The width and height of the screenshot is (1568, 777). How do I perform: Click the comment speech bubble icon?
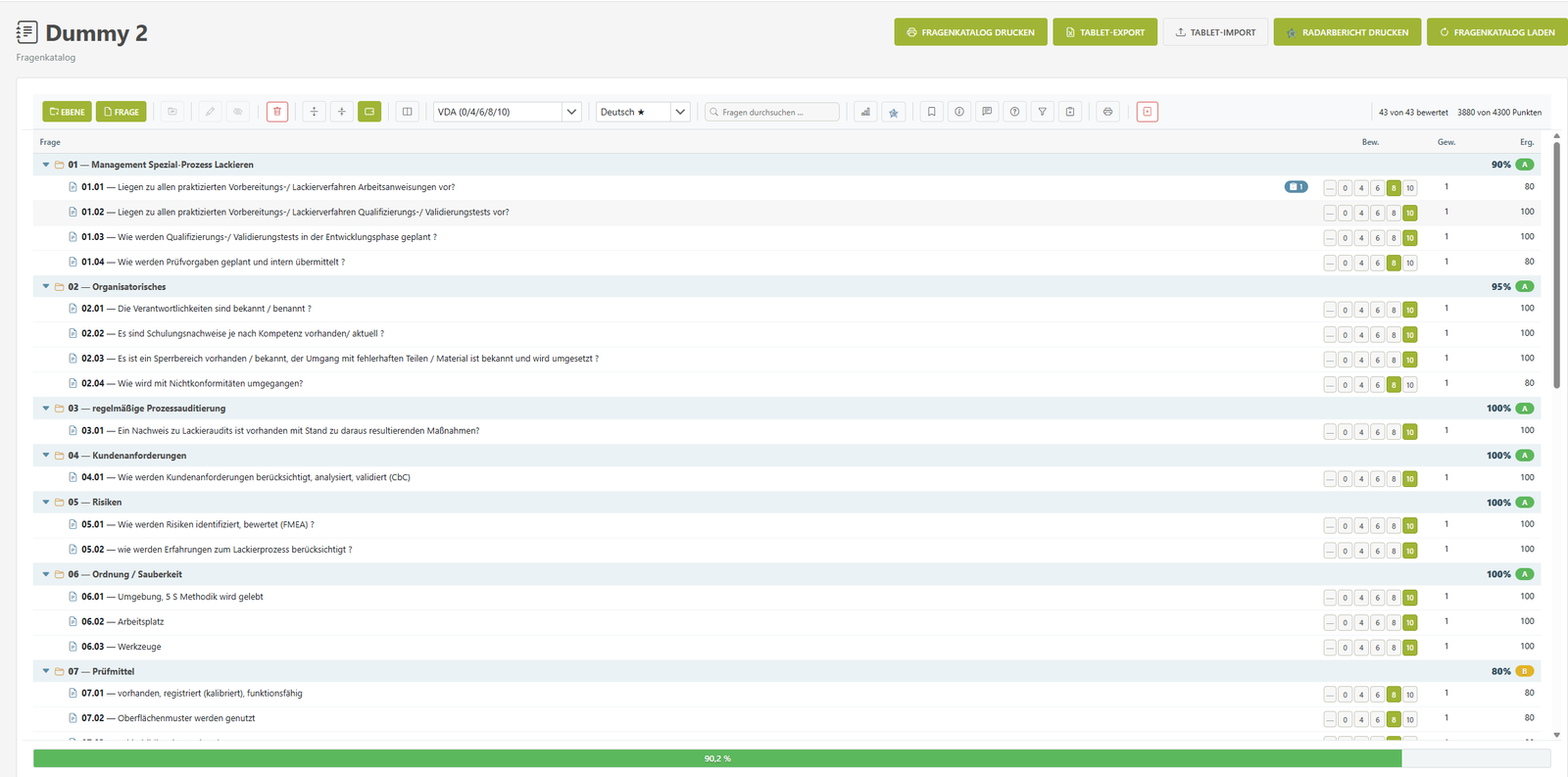point(987,112)
